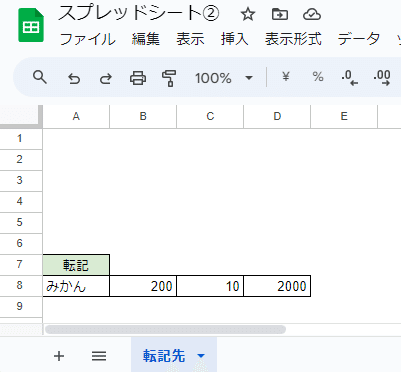This screenshot has width=401, height=372.
Task: Open the データ menu
Action: 359,39
